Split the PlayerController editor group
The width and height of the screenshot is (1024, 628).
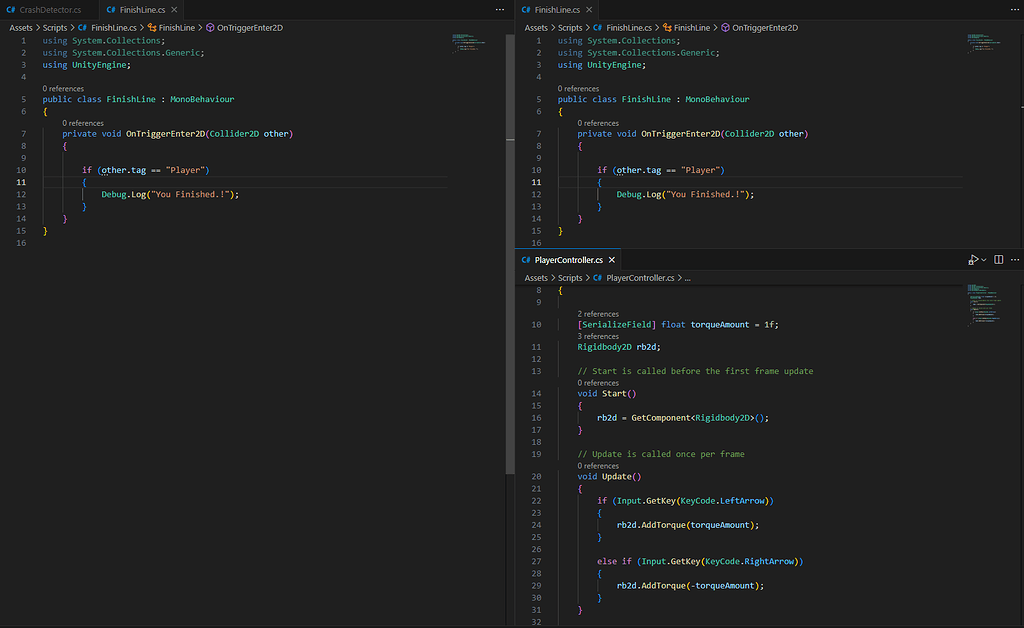point(997,259)
